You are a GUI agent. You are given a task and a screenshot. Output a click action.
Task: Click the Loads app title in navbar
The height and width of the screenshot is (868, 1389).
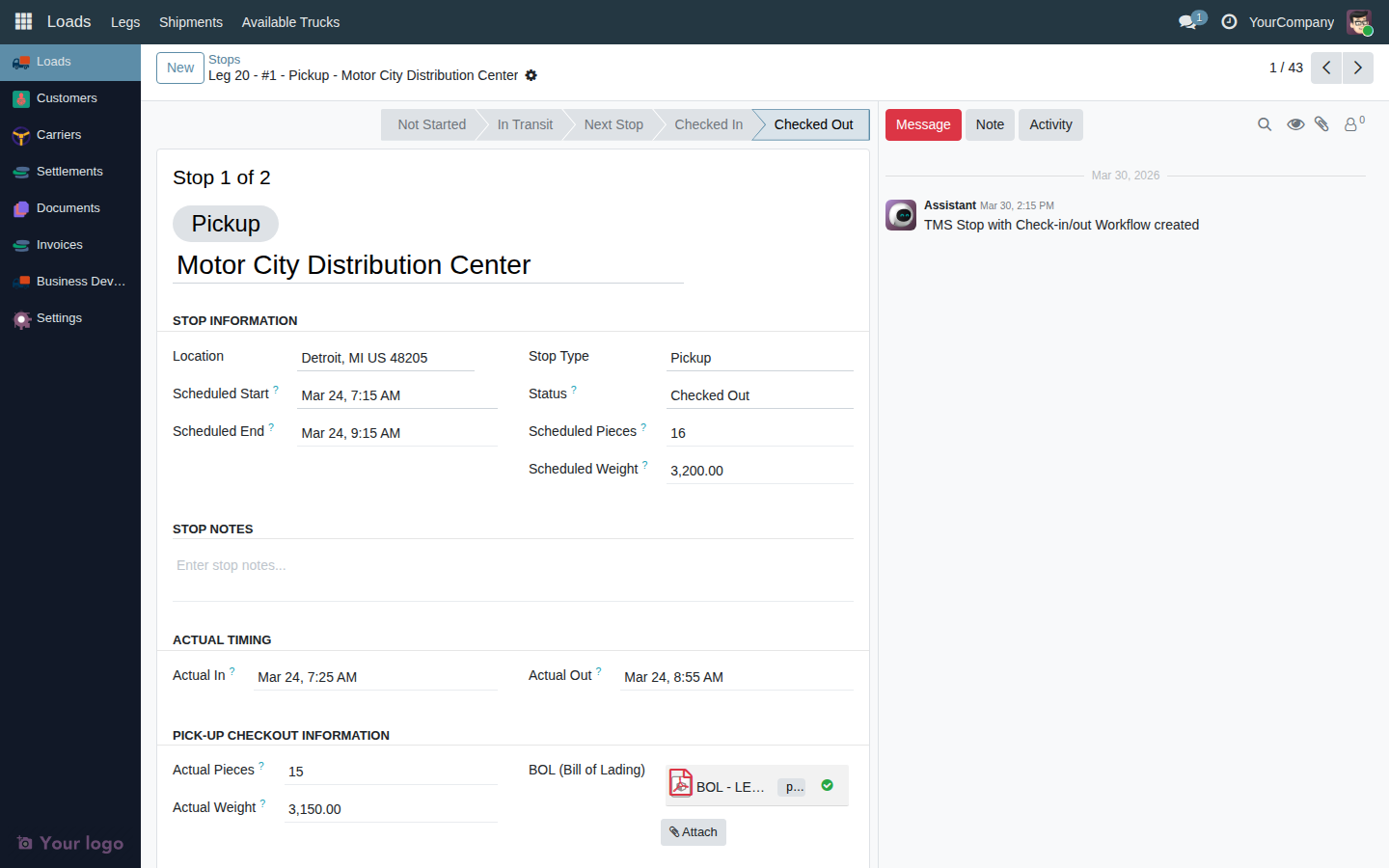(x=68, y=21)
